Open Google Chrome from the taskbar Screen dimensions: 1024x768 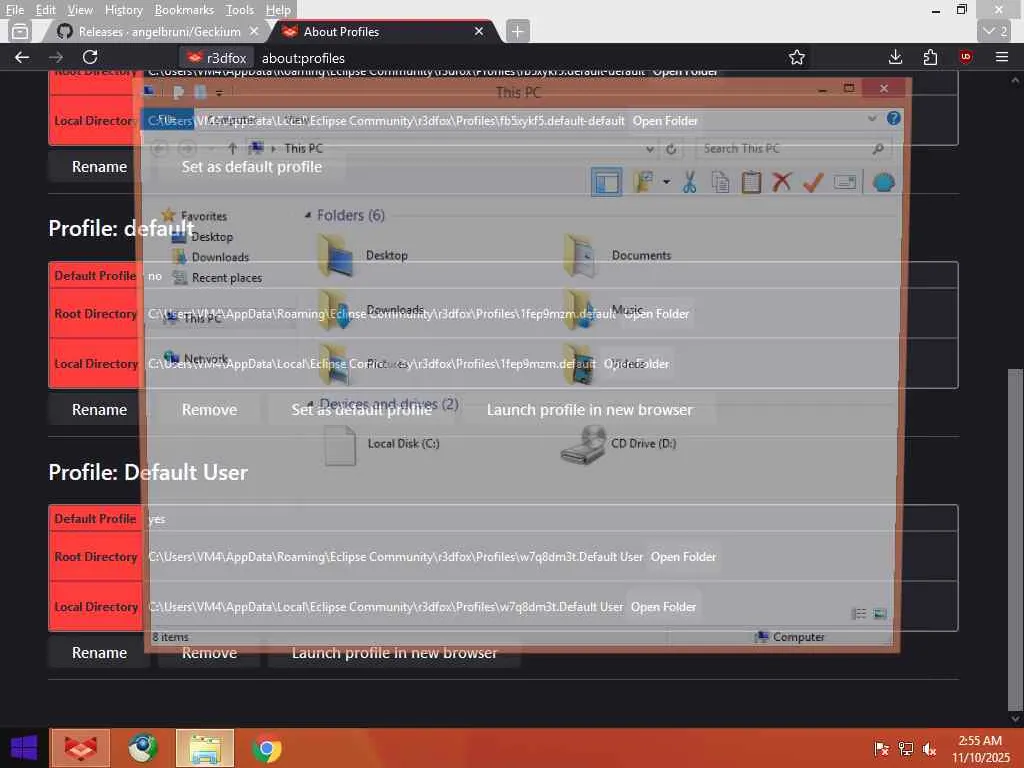pos(266,748)
